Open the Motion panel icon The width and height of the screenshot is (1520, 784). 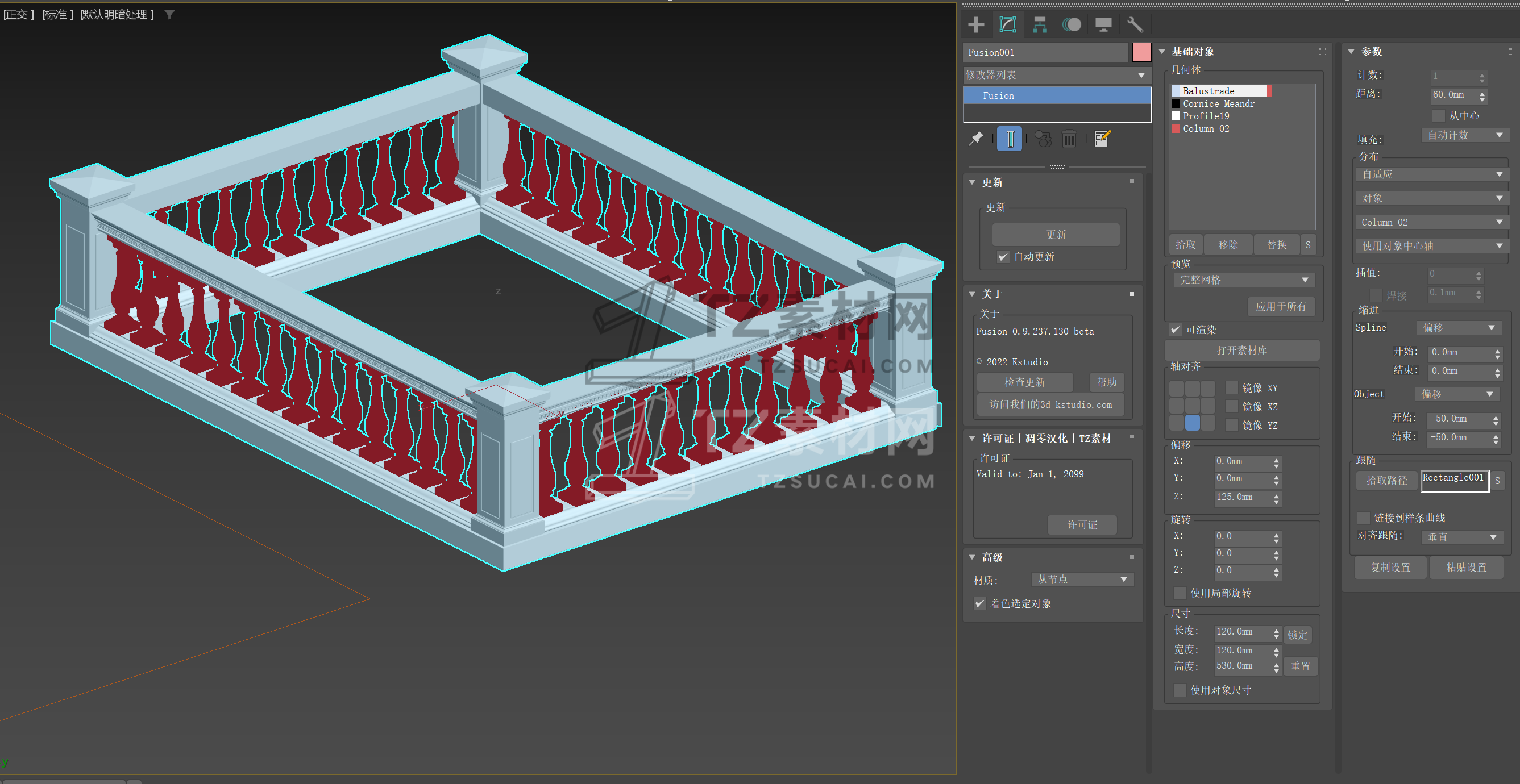(1072, 25)
